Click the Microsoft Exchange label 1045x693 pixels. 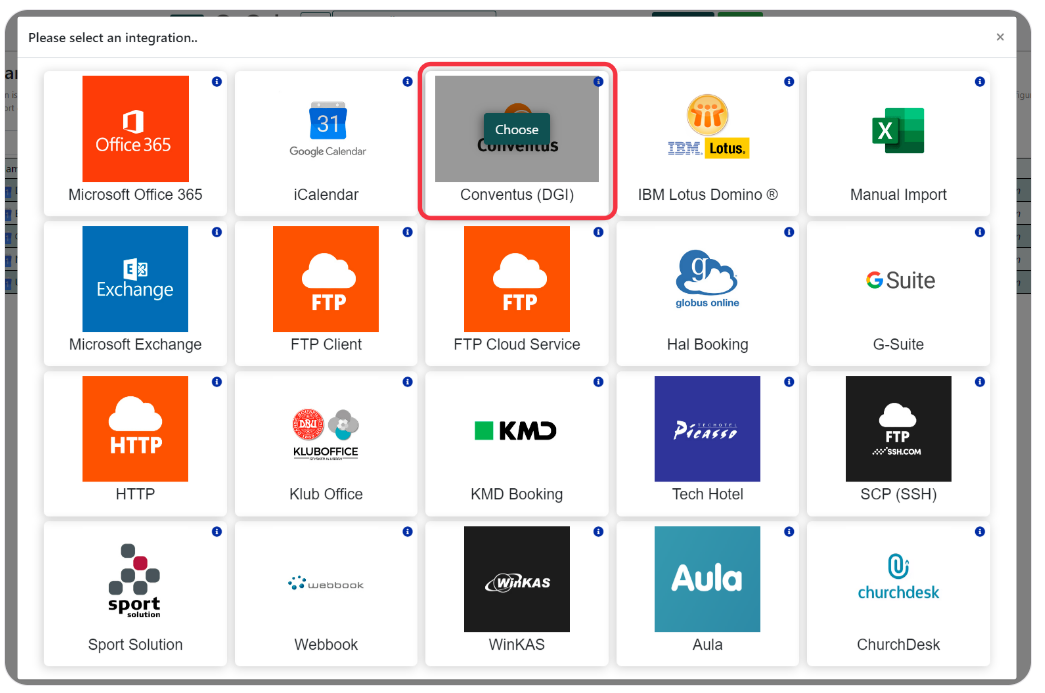pos(135,345)
